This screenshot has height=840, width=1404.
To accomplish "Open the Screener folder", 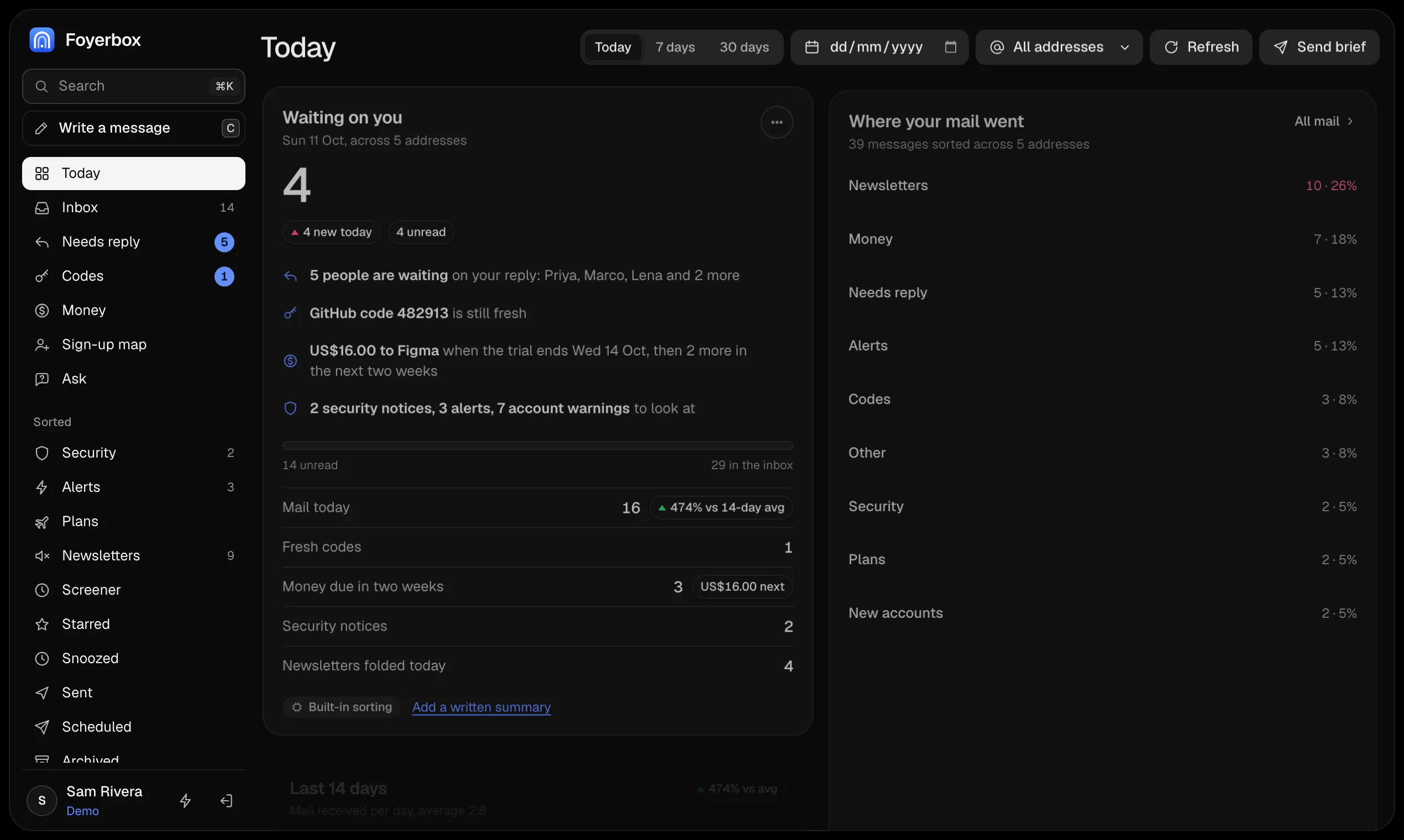I will [x=134, y=590].
